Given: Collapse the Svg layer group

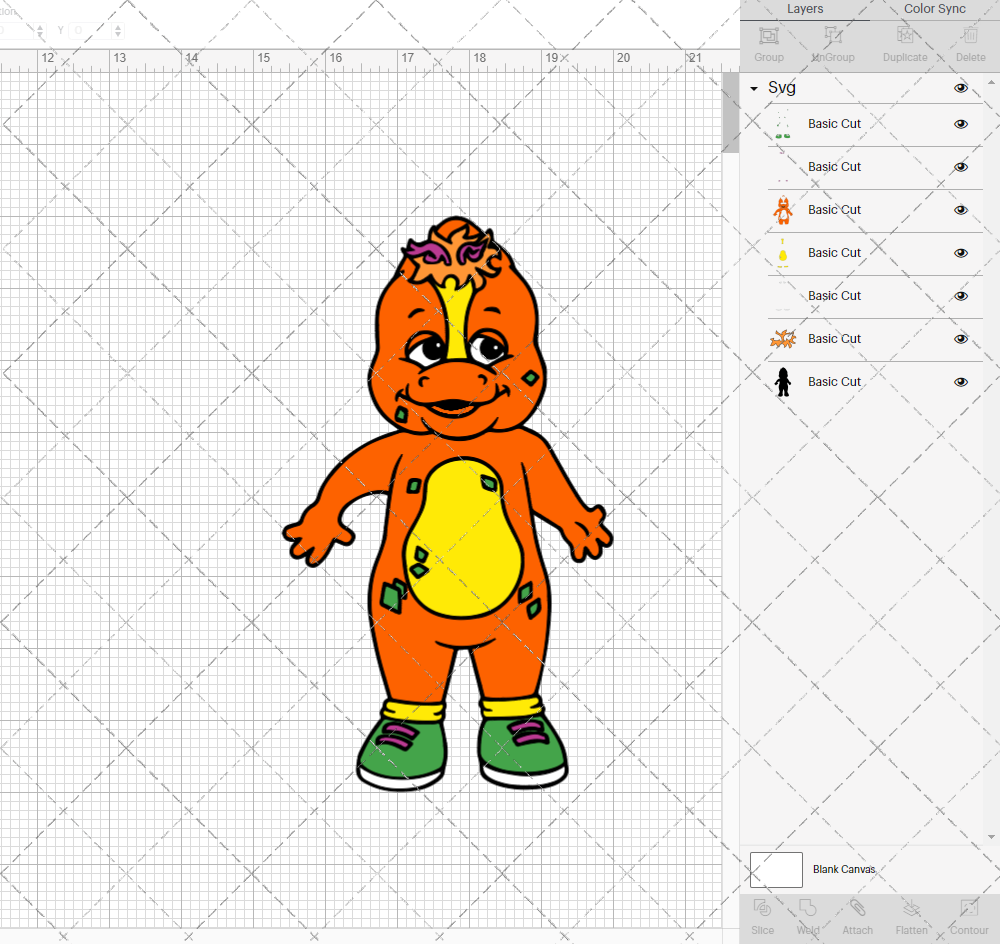Looking at the screenshot, I should 753,88.
